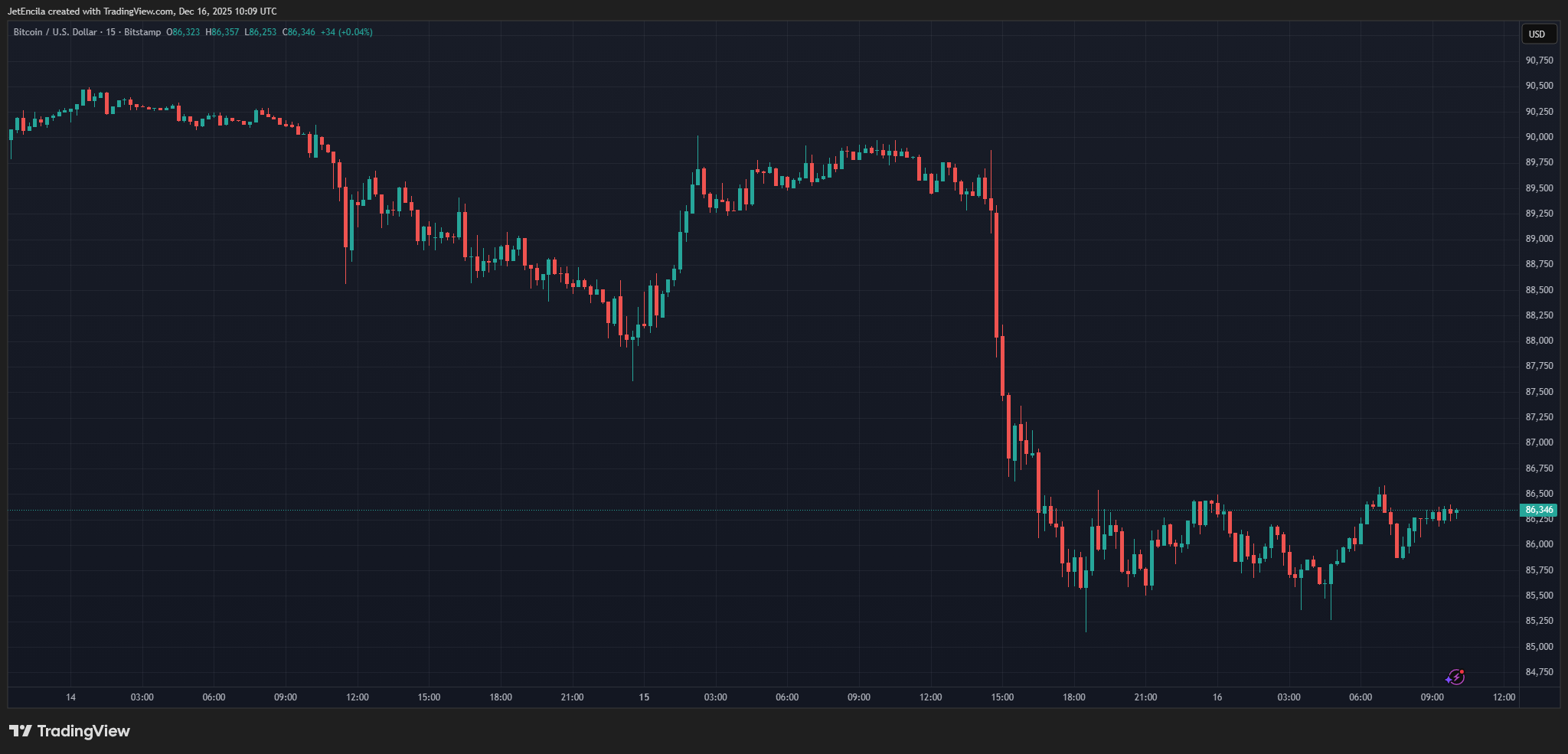Click the 90,000 price axis label

click(1539, 137)
